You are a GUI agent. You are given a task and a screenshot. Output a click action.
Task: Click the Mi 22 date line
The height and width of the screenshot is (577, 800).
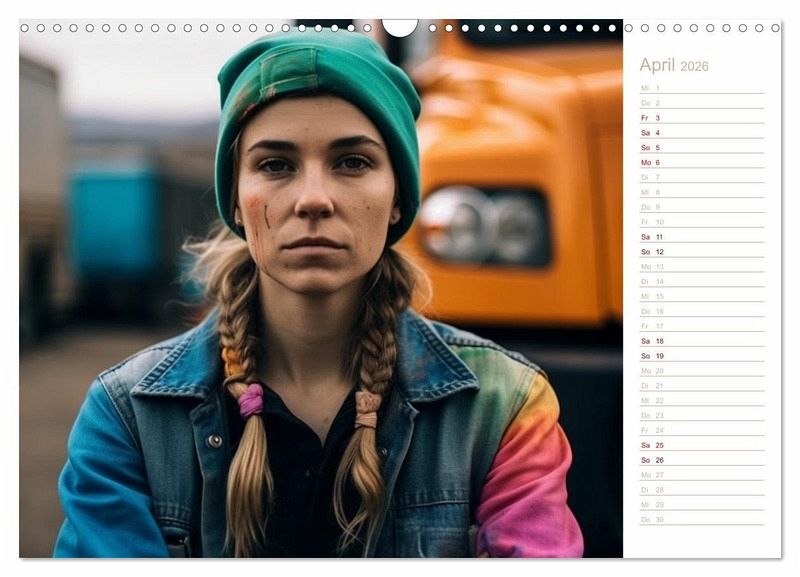pyautogui.click(x=701, y=400)
